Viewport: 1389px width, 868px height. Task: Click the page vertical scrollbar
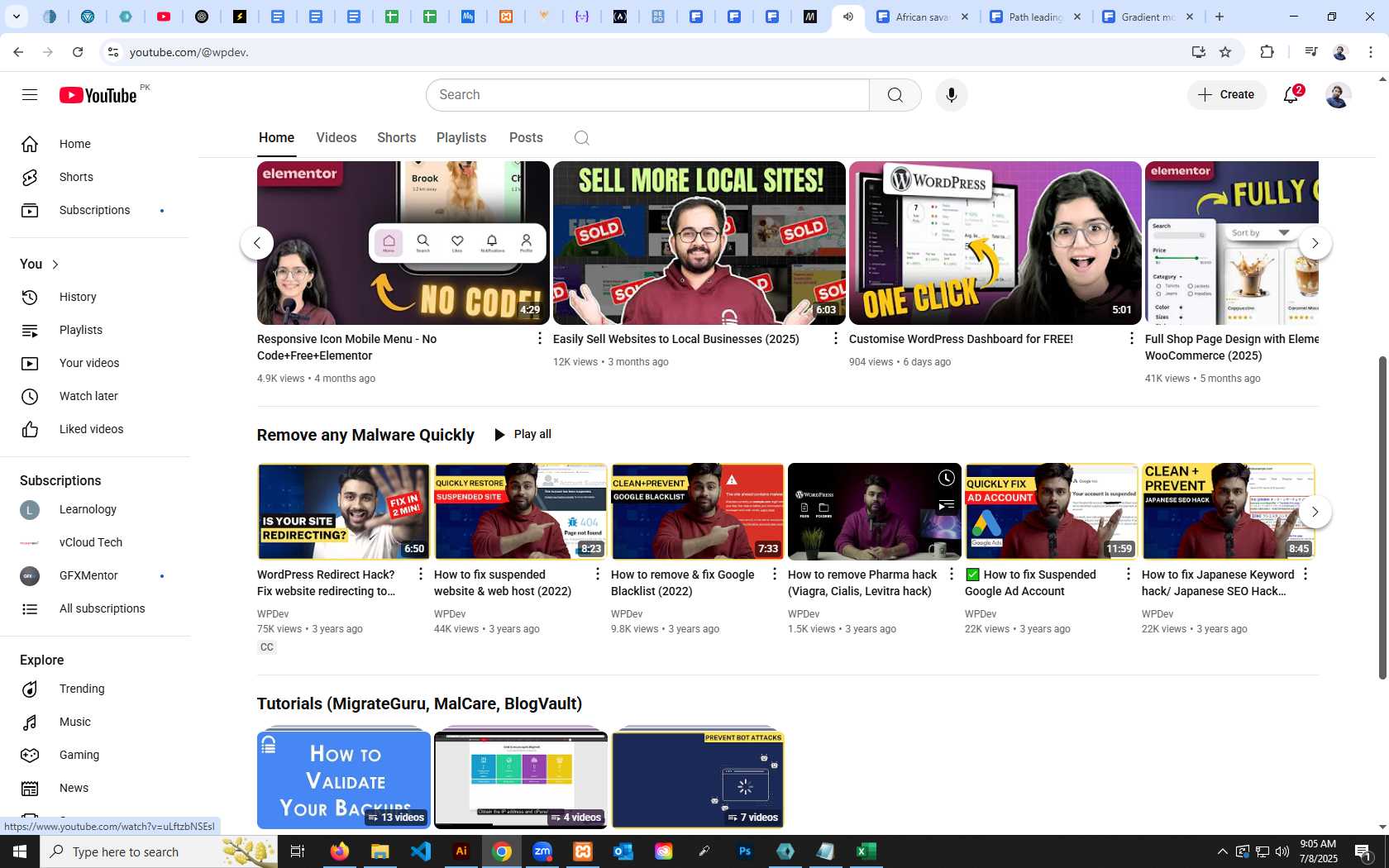pyautogui.click(x=1382, y=517)
